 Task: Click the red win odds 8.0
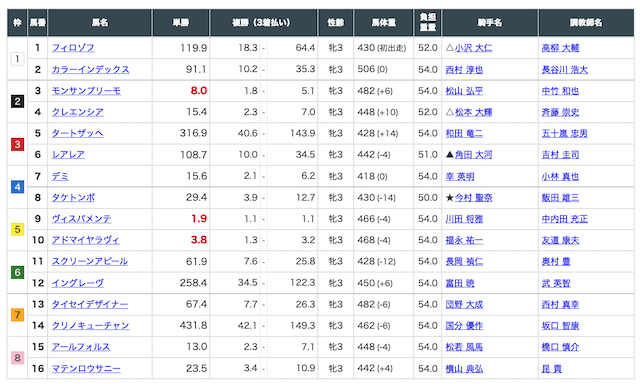pos(199,91)
